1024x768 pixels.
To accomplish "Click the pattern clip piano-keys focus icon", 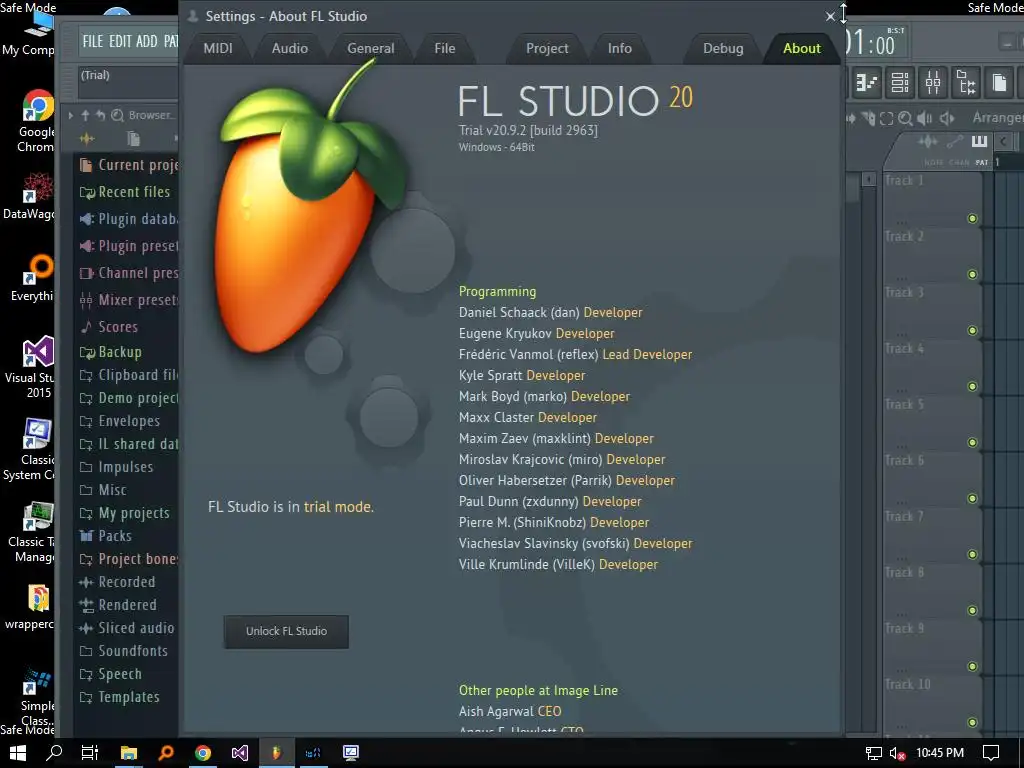I will pyautogui.click(x=979, y=142).
